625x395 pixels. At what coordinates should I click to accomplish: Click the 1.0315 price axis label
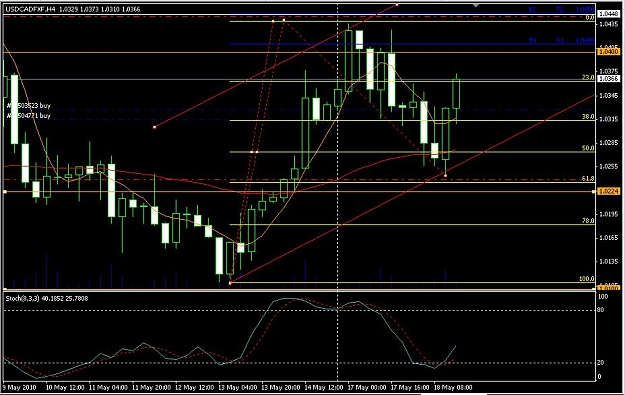coord(608,119)
